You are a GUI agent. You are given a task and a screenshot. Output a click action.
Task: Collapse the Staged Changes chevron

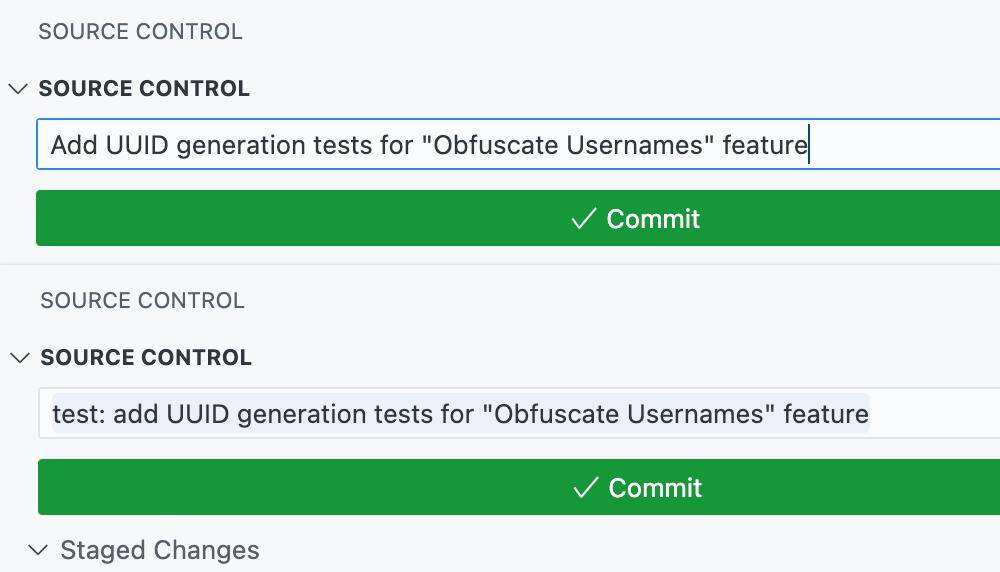pos(39,550)
